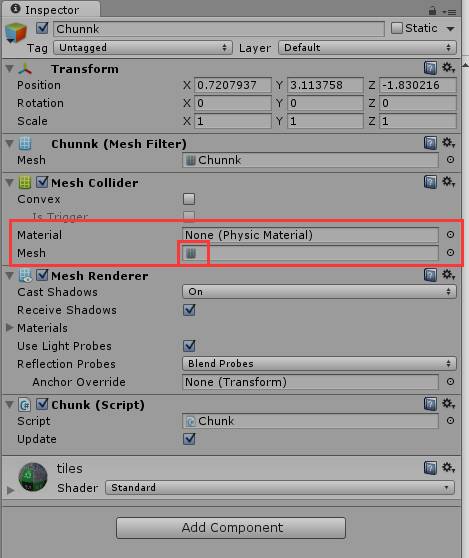This screenshot has width=469, height=558.
Task: Open the Shader dropdown showing Standard
Action: pyautogui.click(x=280, y=488)
